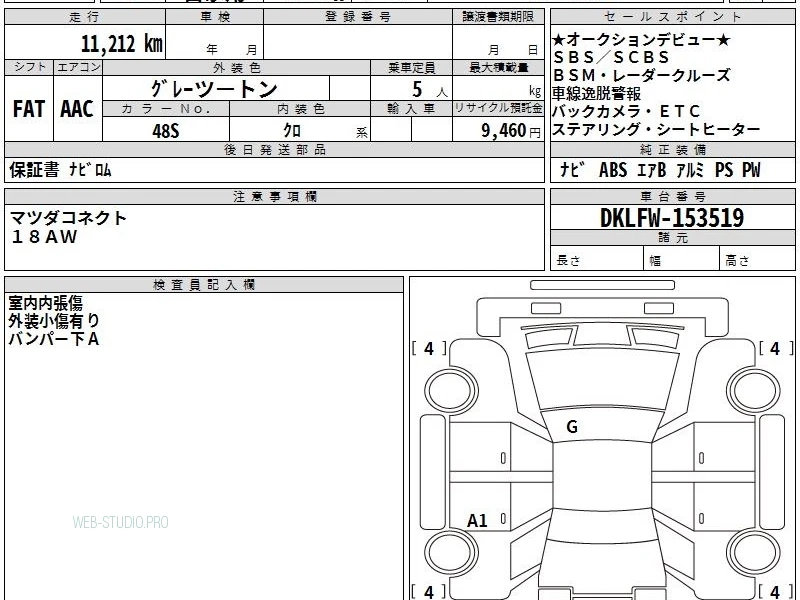This screenshot has width=800, height=600.
Task: Select the recycle deposit 9,460円
Action: pos(511,131)
